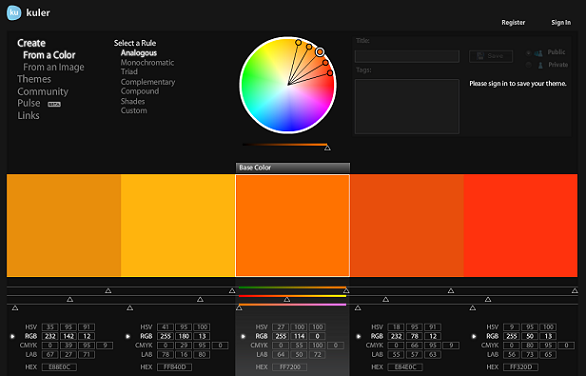The image size is (586, 376).
Task: Select the yellow-orange FFB40D swatch
Action: point(178,225)
